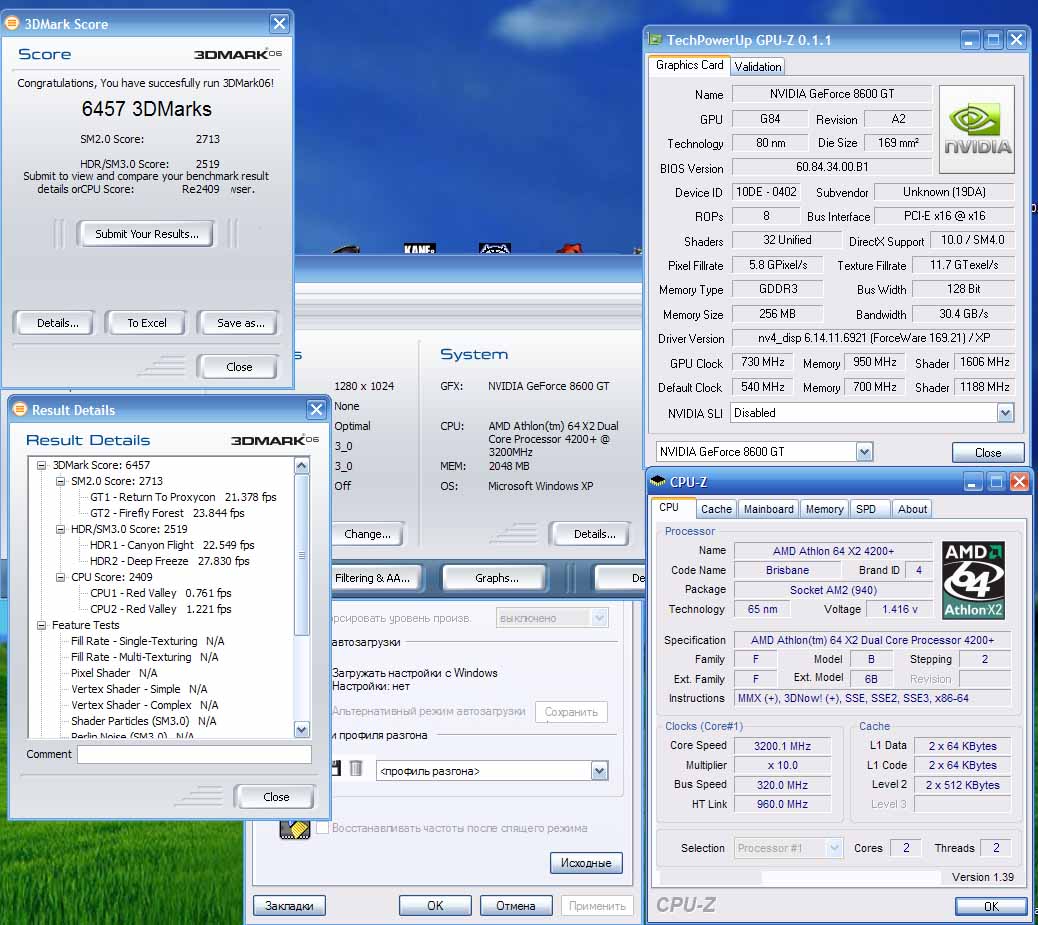Click the BIOS Version field '60.84.34.00.B1'
1038x925 pixels.
click(831, 167)
